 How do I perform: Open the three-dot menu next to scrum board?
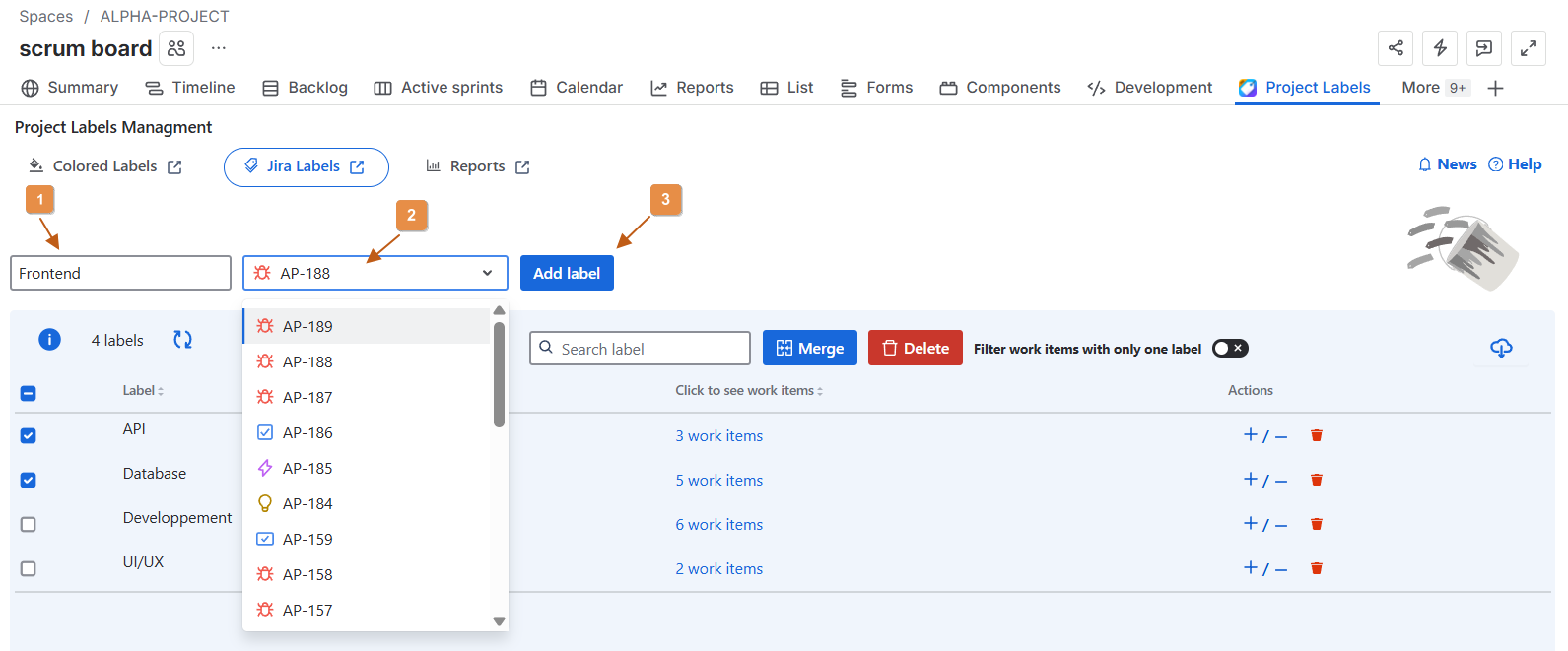(x=219, y=48)
